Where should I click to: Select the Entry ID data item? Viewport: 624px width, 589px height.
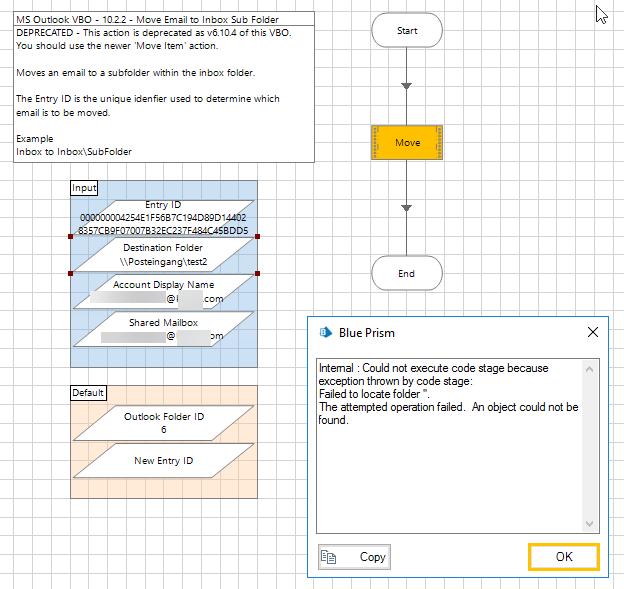coord(163,217)
